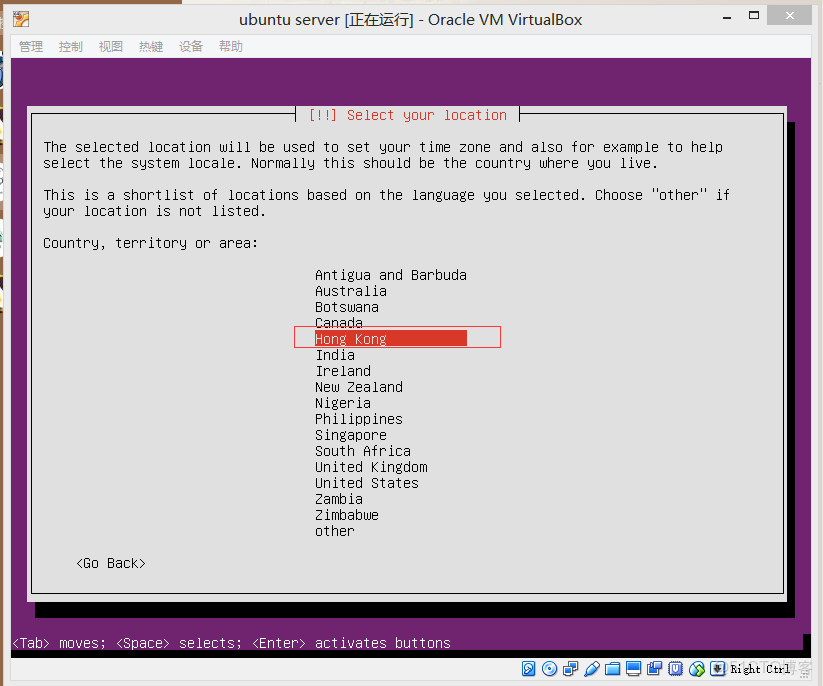This screenshot has width=823, height=686.
Task: Open the 帮助 menu
Action: click(231, 47)
